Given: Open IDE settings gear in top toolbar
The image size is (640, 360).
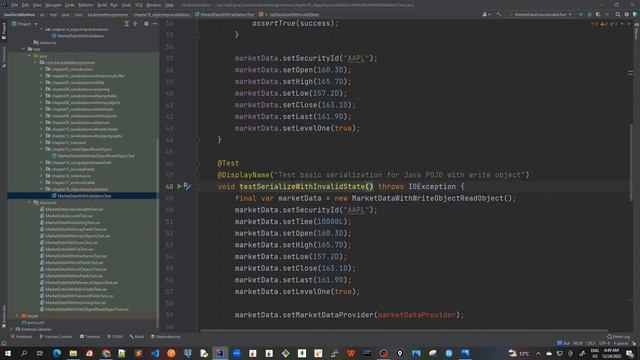Looking at the screenshot, I should [x=627, y=14].
